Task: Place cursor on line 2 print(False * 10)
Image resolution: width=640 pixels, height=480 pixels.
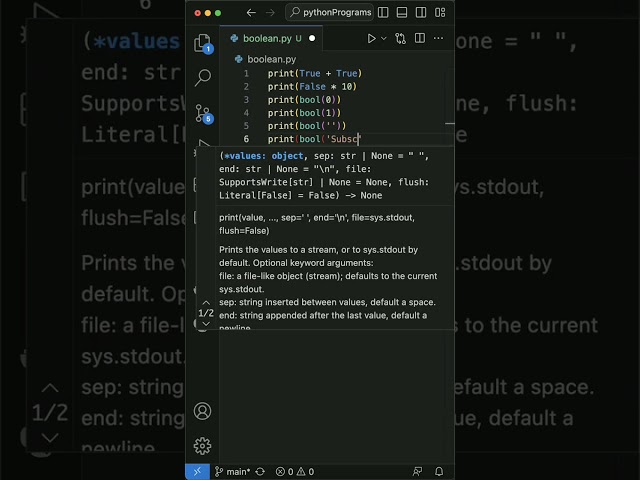Action: coord(312,87)
